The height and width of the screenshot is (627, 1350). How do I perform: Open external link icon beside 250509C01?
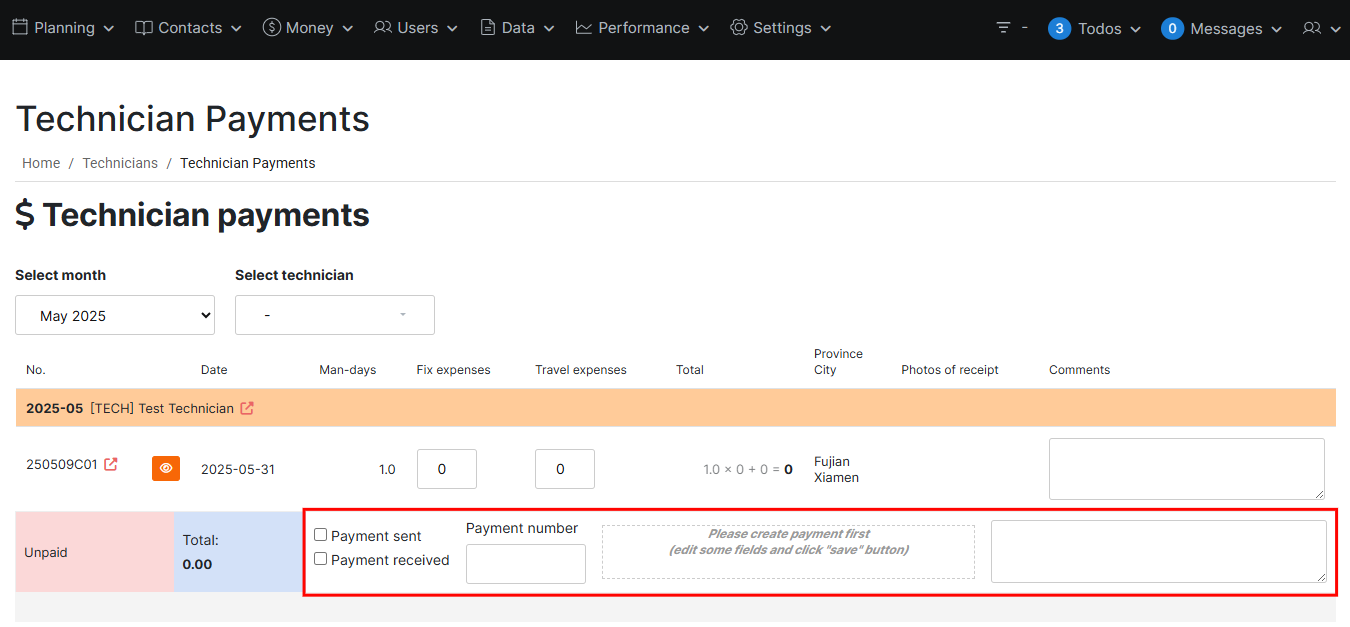point(111,464)
